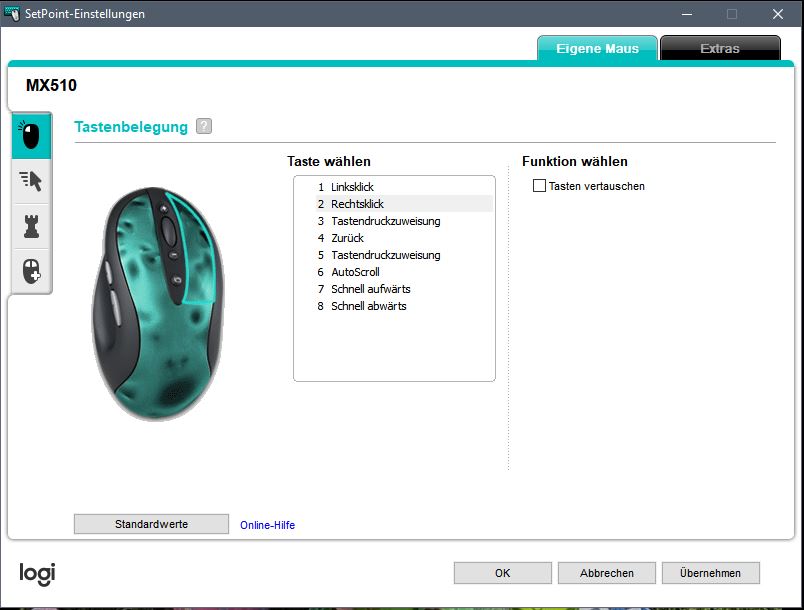Confirm with the OK button
The width and height of the screenshot is (804, 610).
[502, 573]
